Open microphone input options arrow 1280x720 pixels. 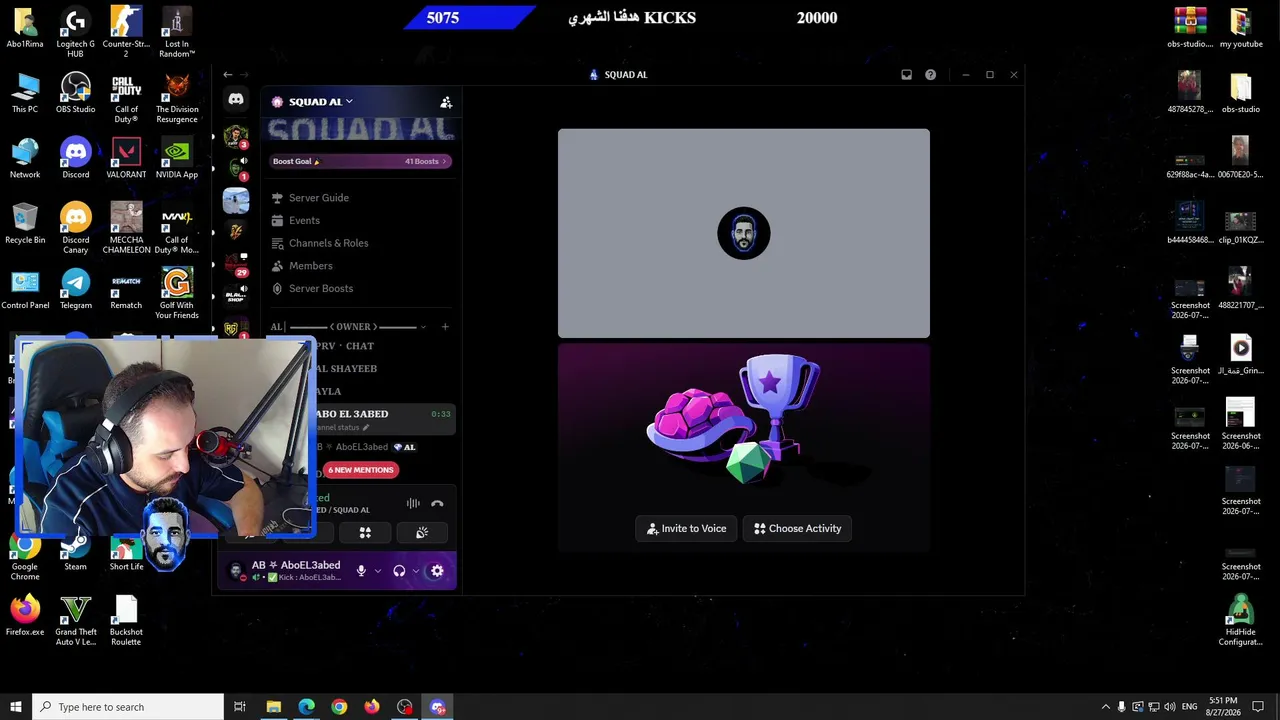pyautogui.click(x=377, y=571)
